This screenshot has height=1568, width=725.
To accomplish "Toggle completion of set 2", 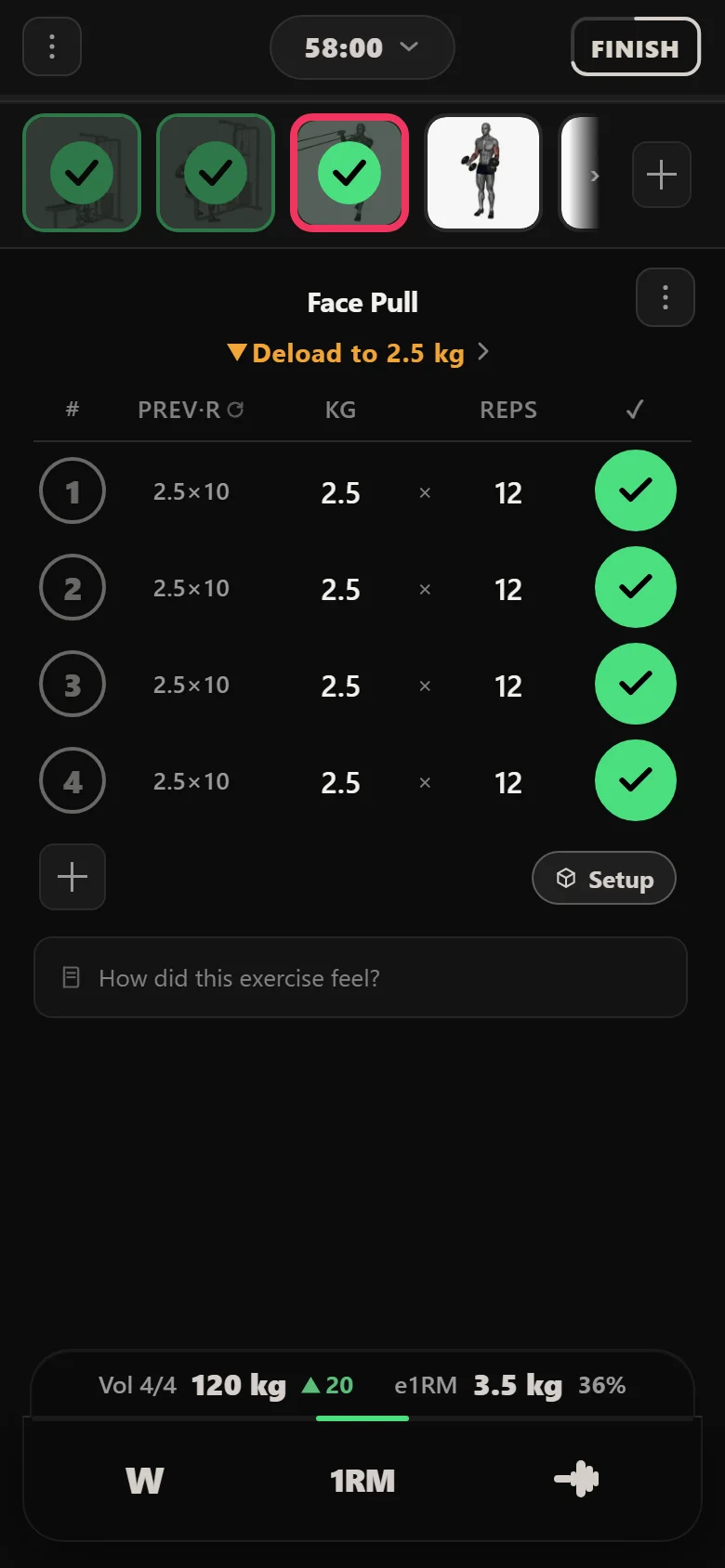I will click(636, 587).
